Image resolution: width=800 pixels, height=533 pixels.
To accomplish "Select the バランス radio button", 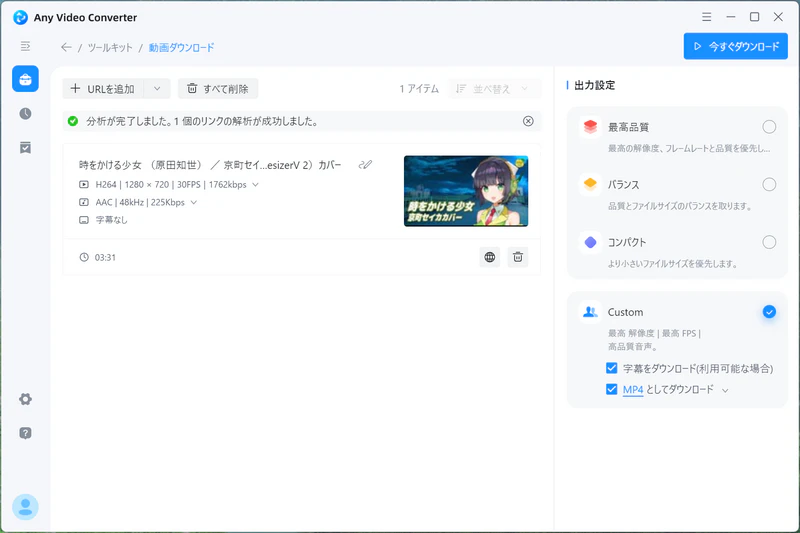I will 769,184.
